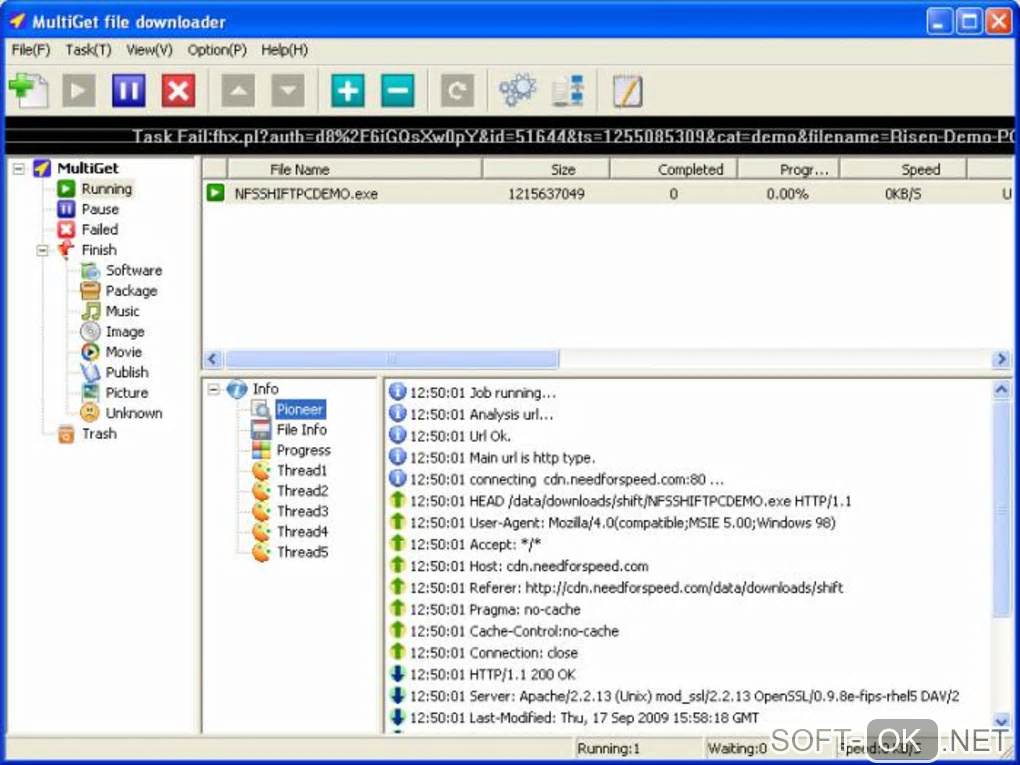1020x765 pixels.
Task: Click the Move Up arrow toolbar button
Action: point(238,90)
